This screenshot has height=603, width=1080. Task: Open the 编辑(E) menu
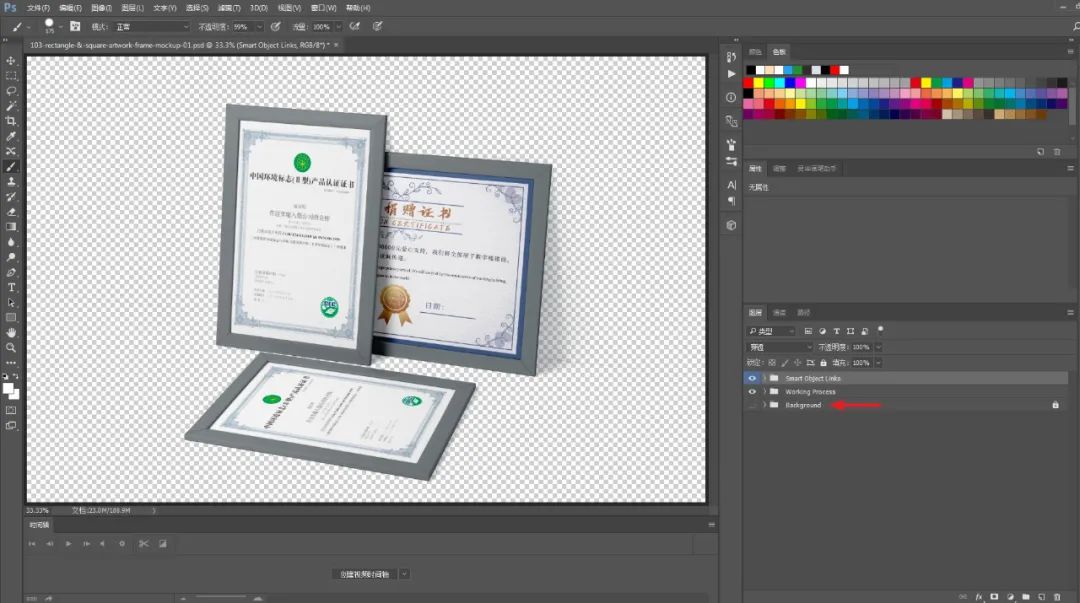click(x=70, y=8)
